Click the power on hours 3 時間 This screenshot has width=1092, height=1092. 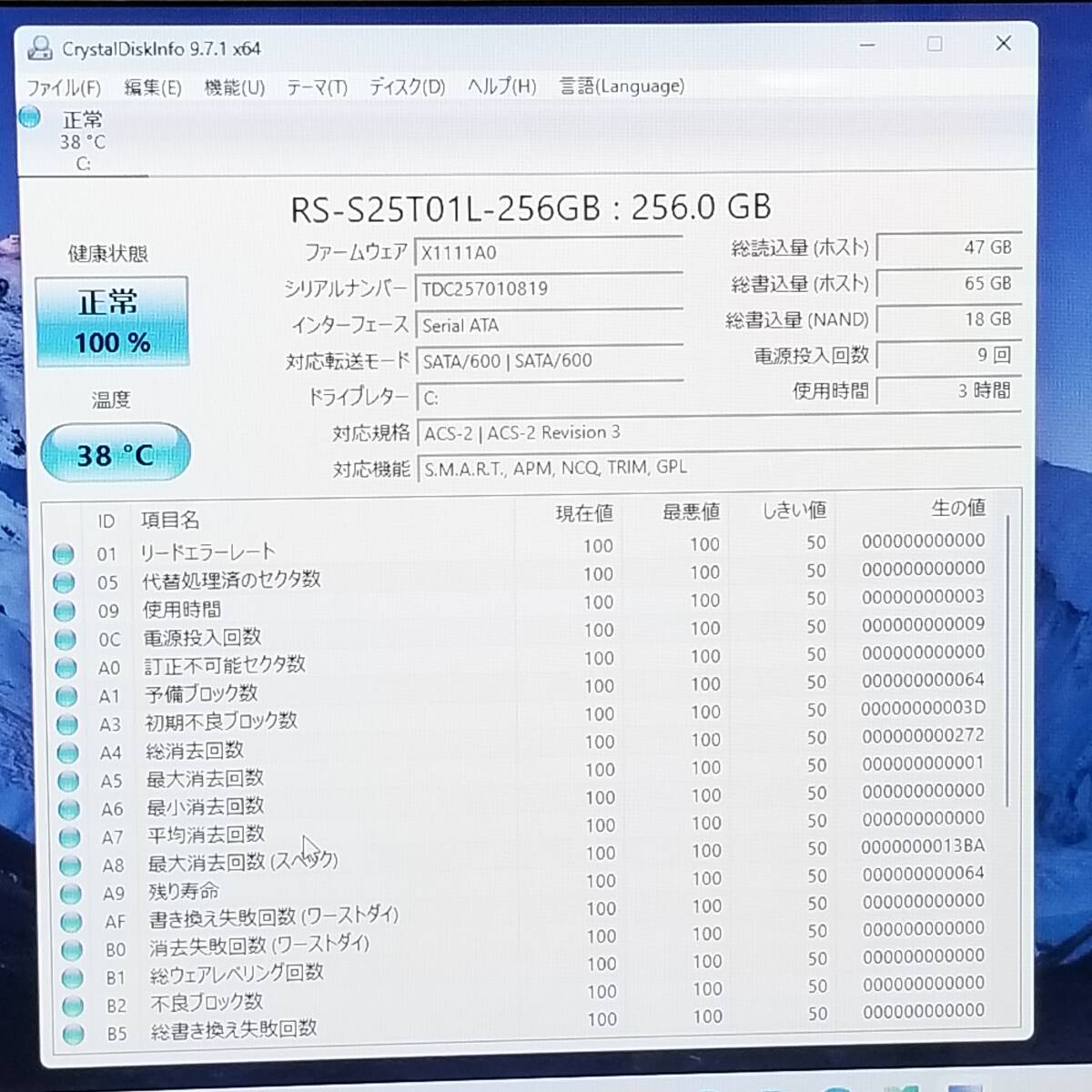click(948, 390)
